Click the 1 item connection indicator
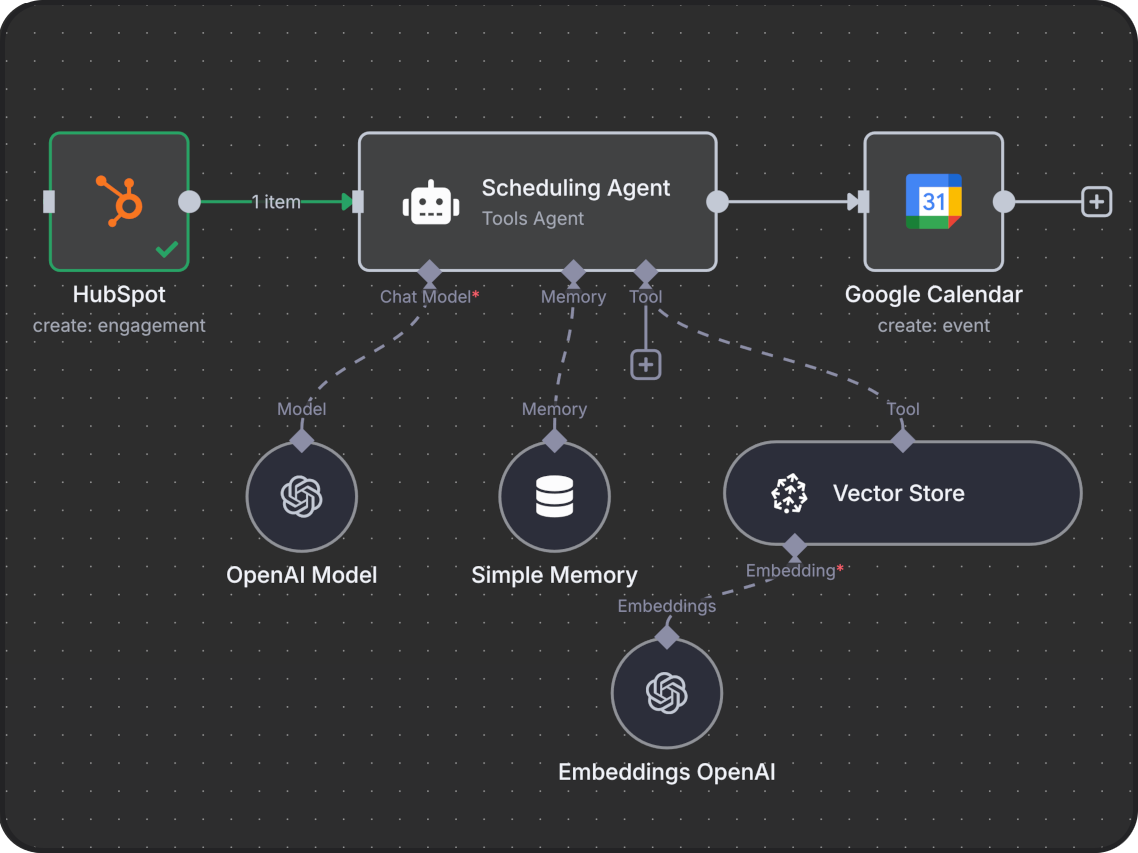Image resolution: width=1138 pixels, height=853 pixels. point(274,201)
